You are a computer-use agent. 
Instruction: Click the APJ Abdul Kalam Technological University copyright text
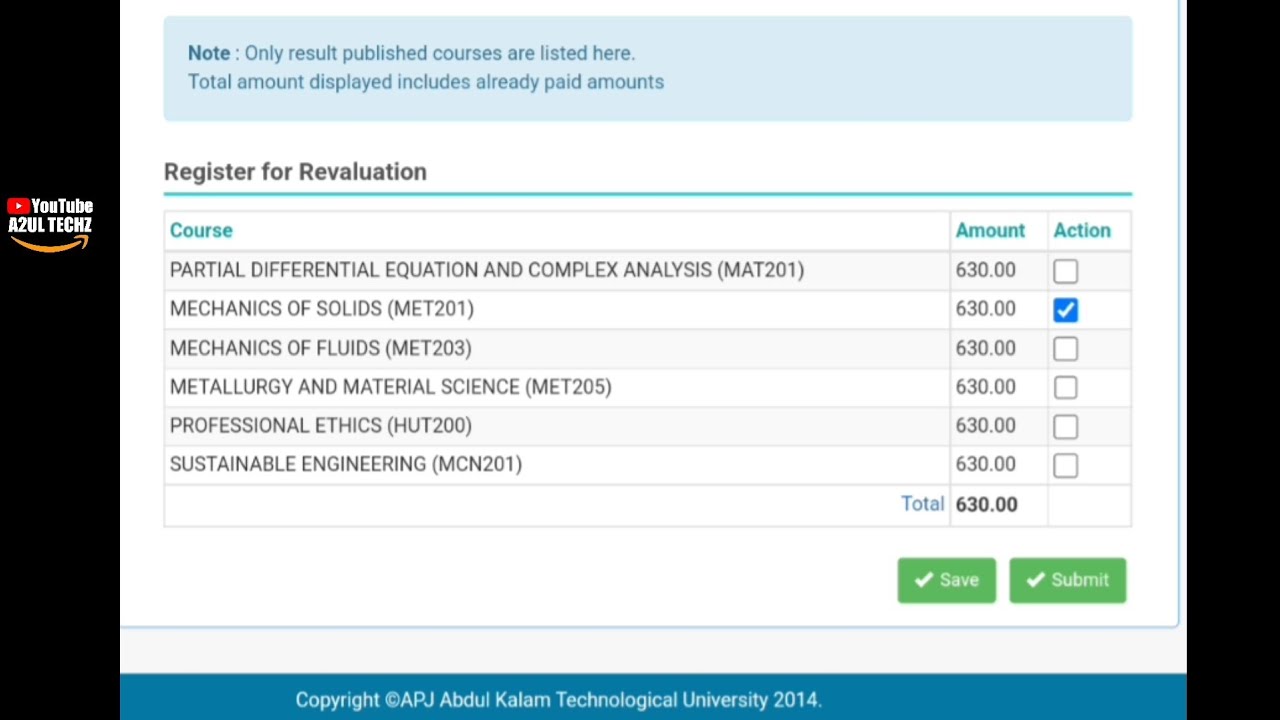coord(558,700)
